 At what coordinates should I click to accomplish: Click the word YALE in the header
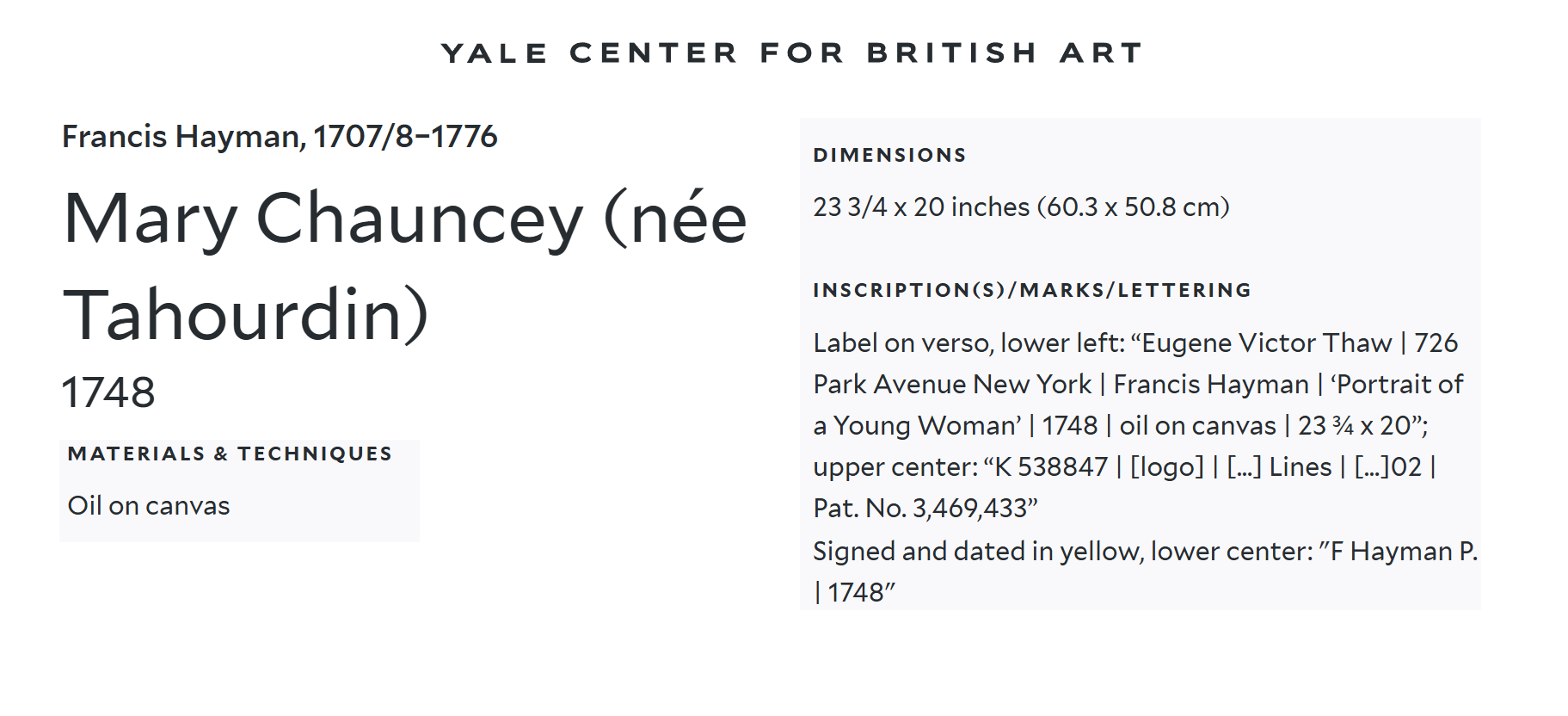pos(495,53)
